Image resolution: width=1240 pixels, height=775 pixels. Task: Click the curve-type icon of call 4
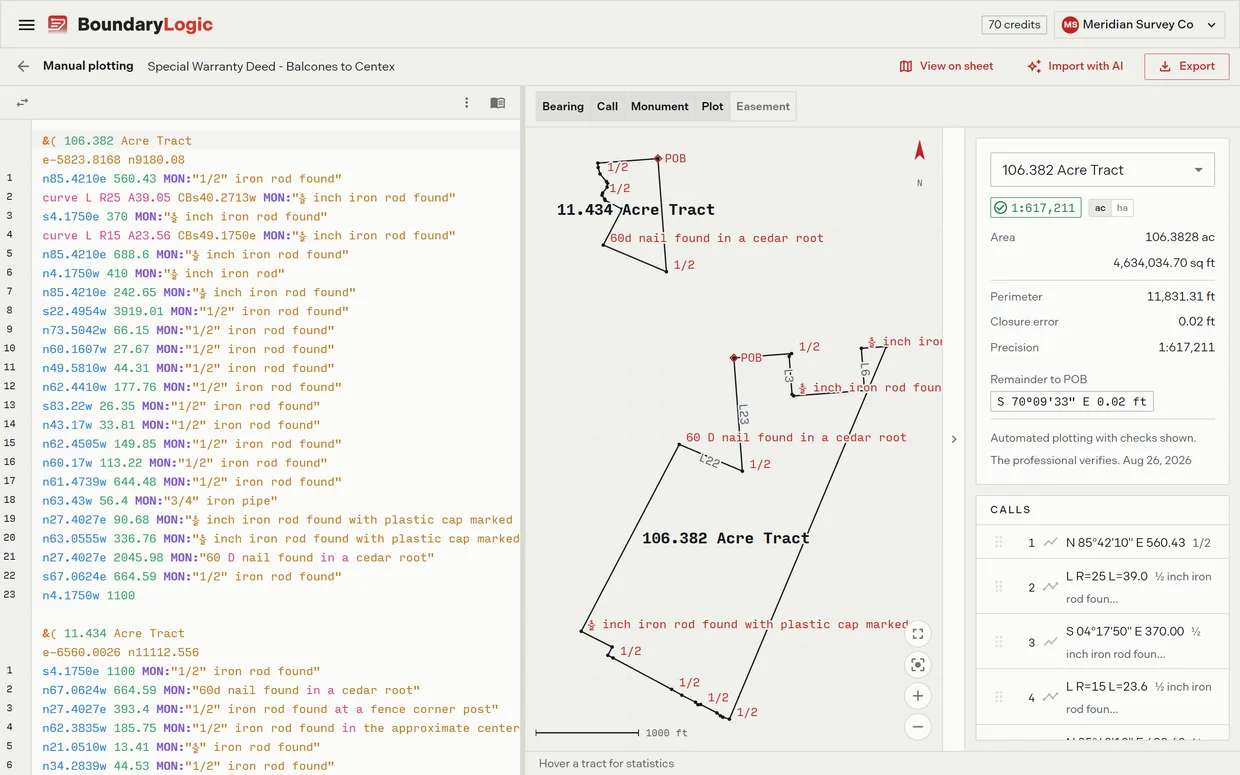pos(1050,698)
